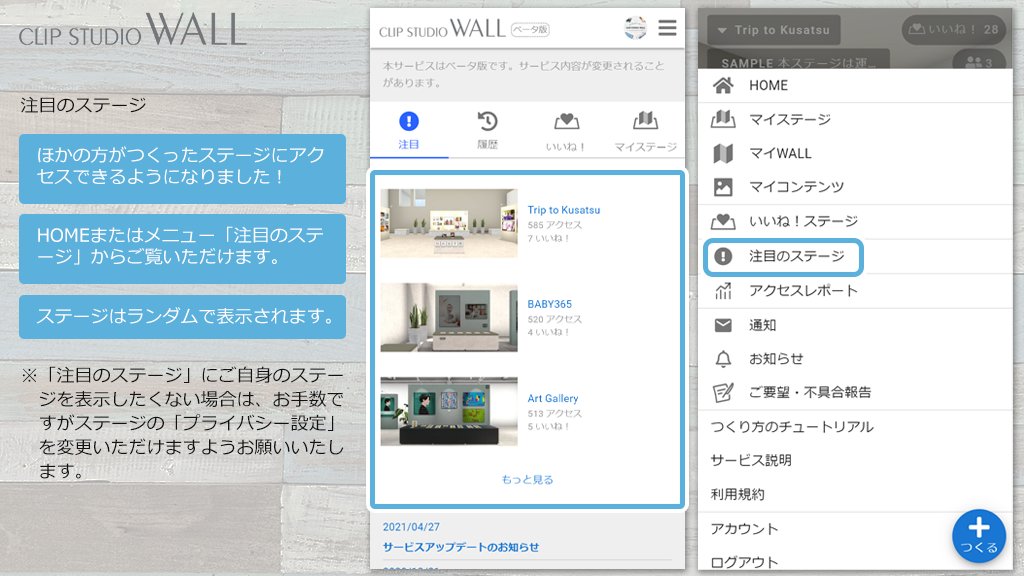Click the ベータ版 badge in header
Screen dimensions: 1024x576
coord(530,29)
